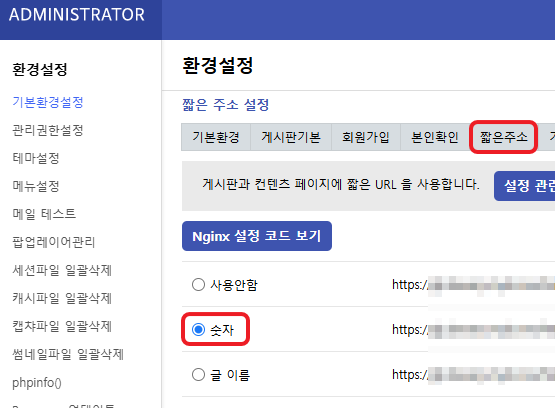The height and width of the screenshot is (408, 555).
Task: Switch to the 짧은주소 tab
Action: pyautogui.click(x=503, y=137)
